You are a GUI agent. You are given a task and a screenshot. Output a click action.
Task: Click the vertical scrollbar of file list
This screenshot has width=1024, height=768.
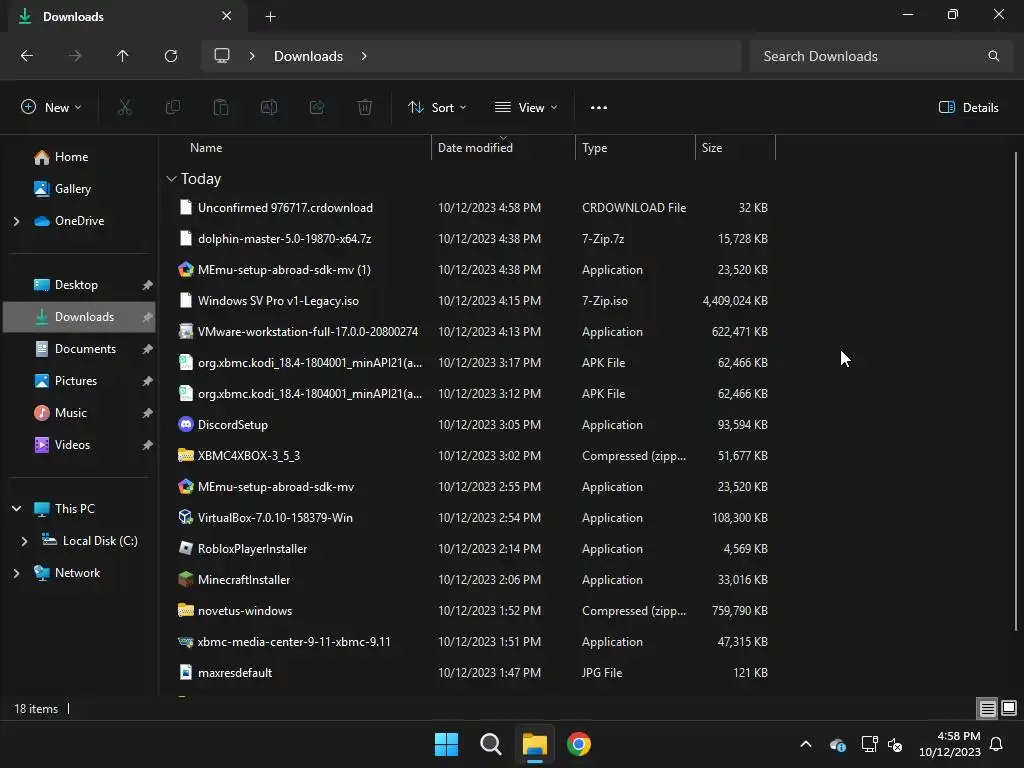click(1016, 392)
